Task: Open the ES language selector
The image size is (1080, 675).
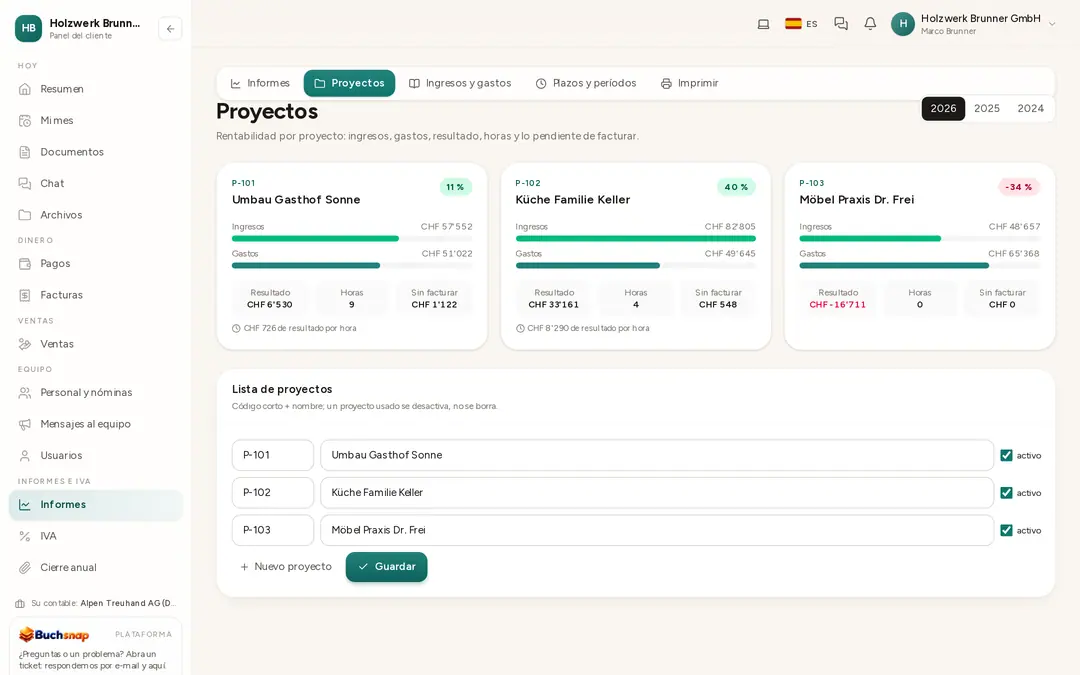Action: coord(801,24)
